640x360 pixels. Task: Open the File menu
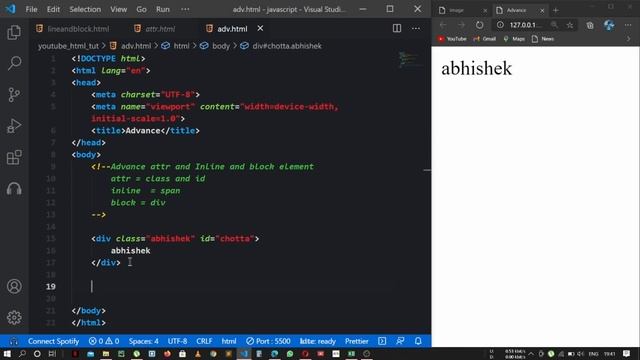[31, 9]
